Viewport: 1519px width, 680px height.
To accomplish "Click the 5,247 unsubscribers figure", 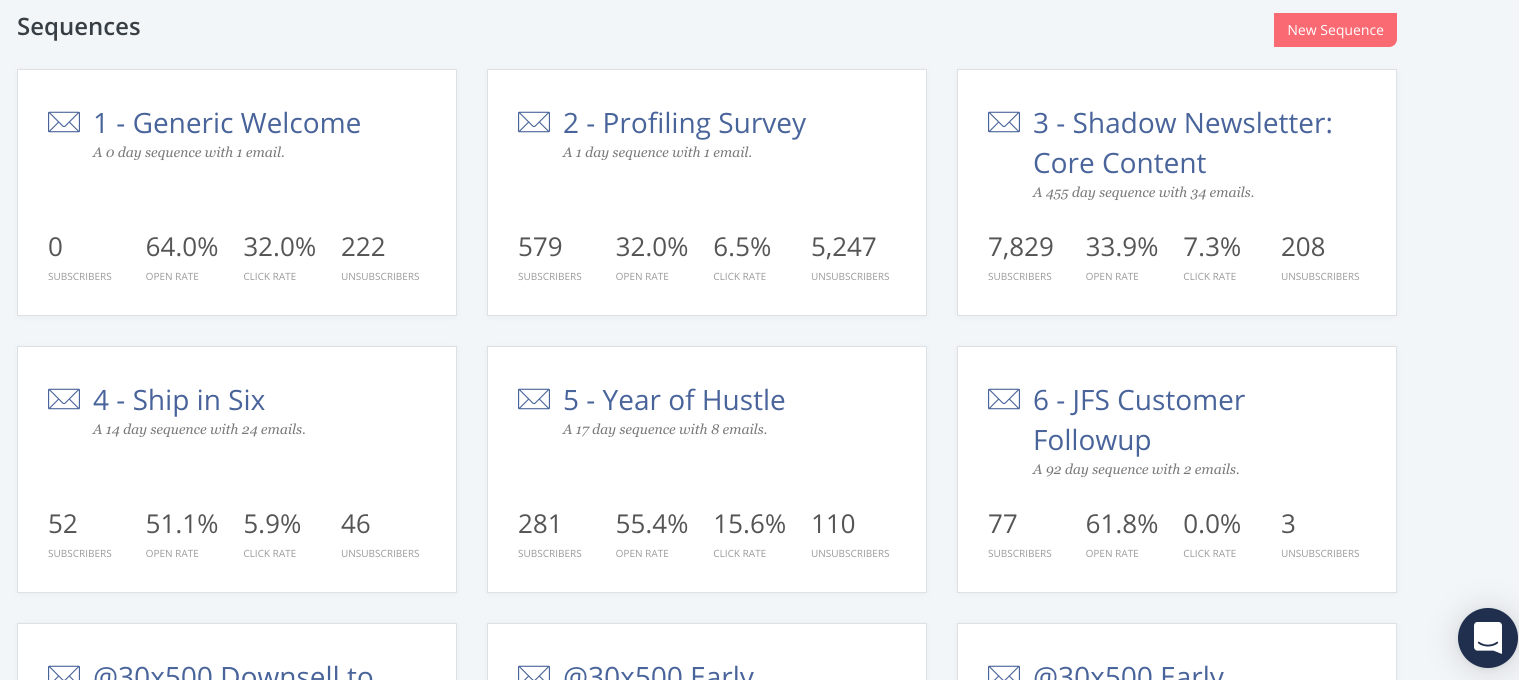I will coord(843,247).
